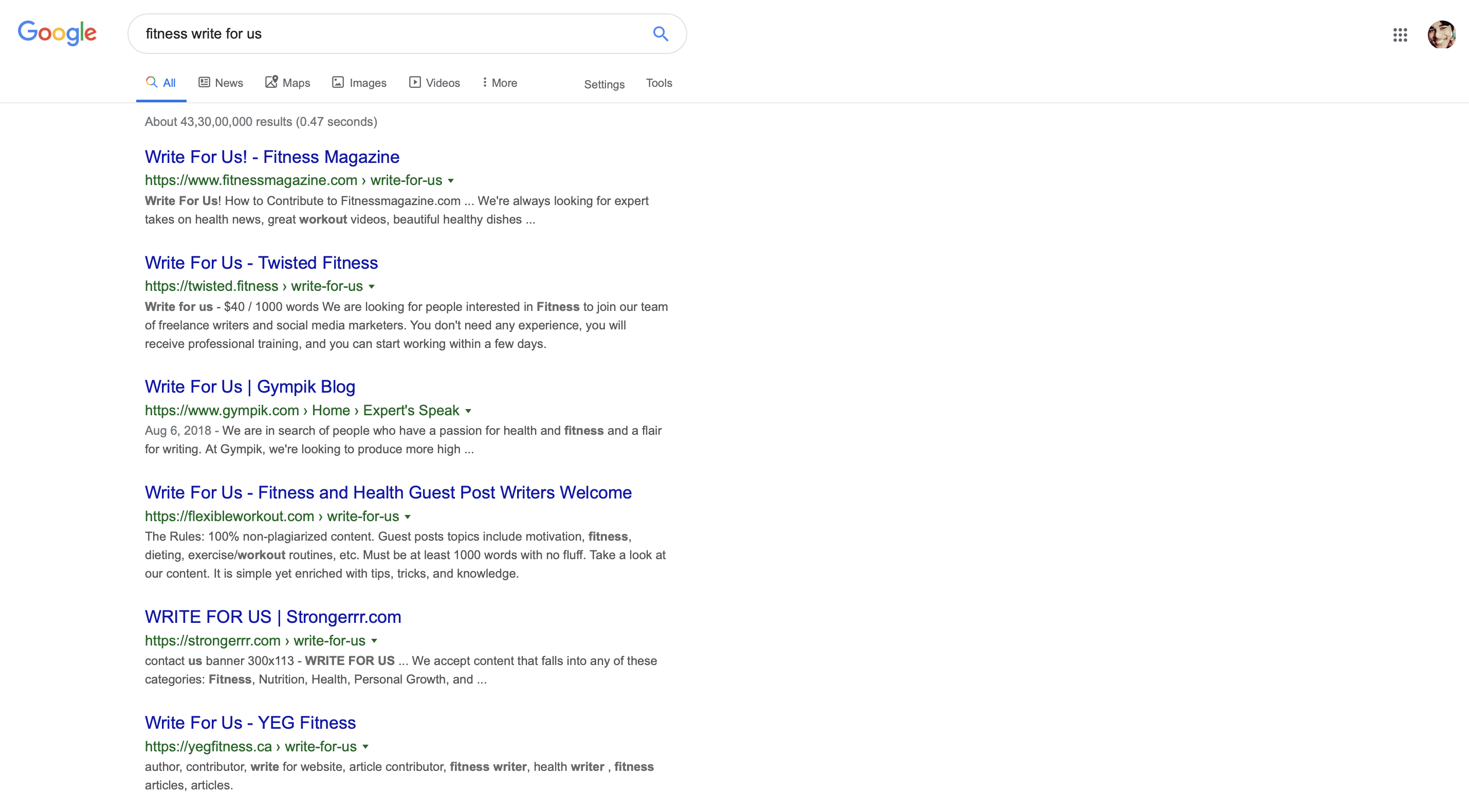Viewport: 1469px width, 812px height.
Task: Open Write For Us! - Fitness Magazine result
Action: [272, 157]
